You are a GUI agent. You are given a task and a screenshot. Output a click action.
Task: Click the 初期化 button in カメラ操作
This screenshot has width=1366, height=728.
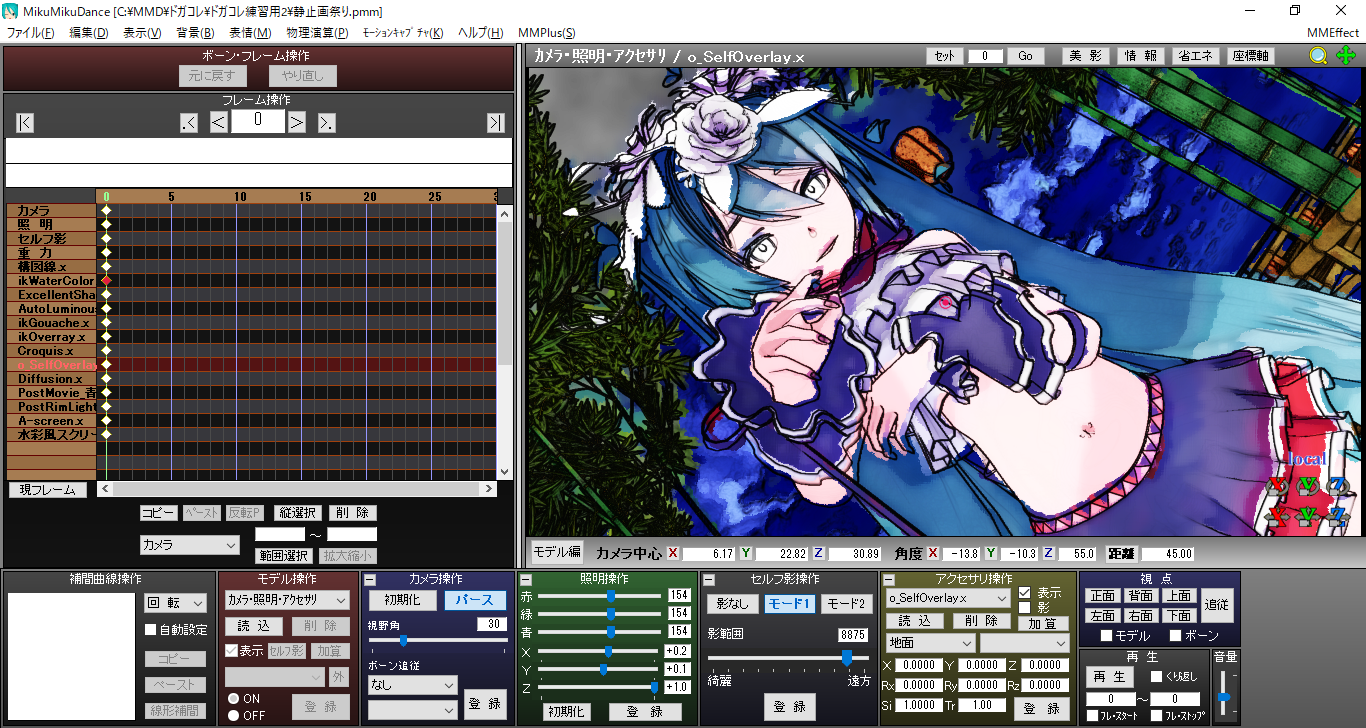(x=402, y=600)
